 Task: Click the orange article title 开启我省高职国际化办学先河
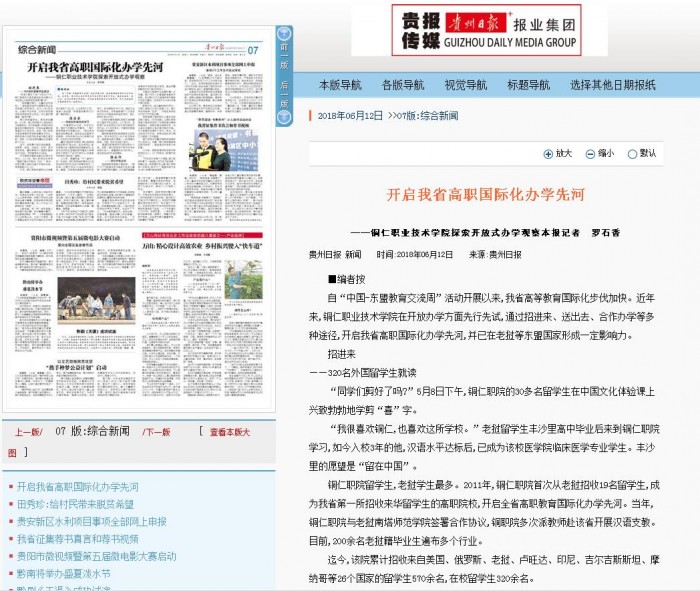pyautogui.click(x=486, y=195)
